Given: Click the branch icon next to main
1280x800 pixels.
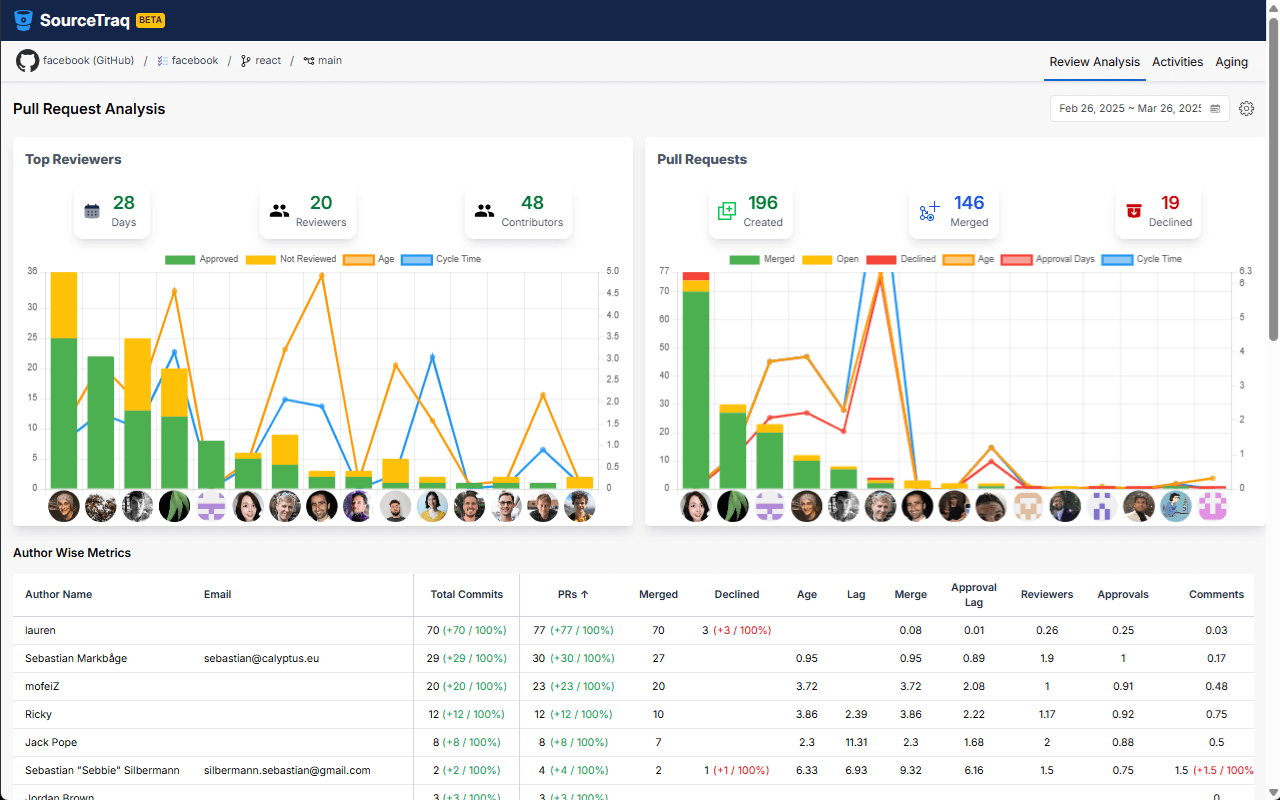Looking at the screenshot, I should coord(309,61).
